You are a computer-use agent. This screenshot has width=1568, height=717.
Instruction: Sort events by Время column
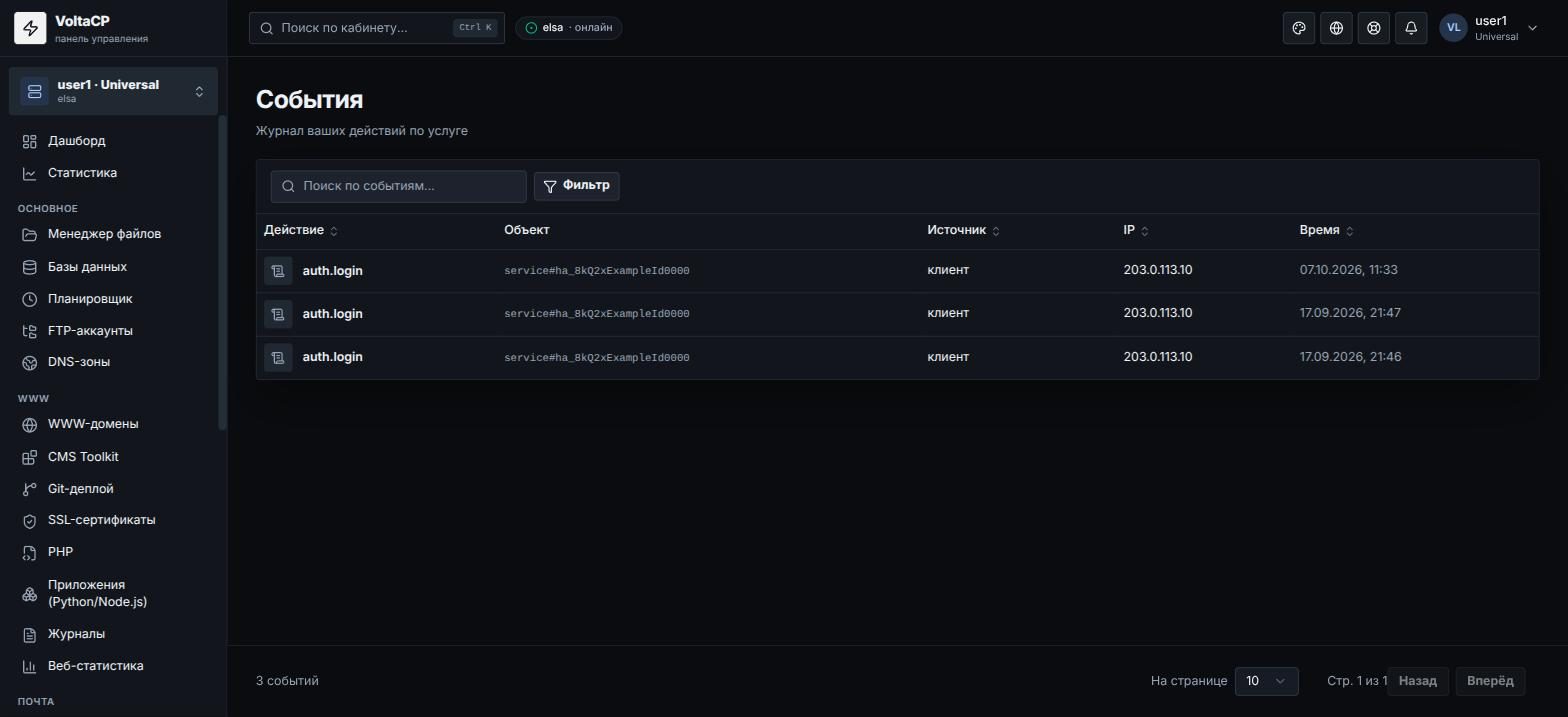1326,231
